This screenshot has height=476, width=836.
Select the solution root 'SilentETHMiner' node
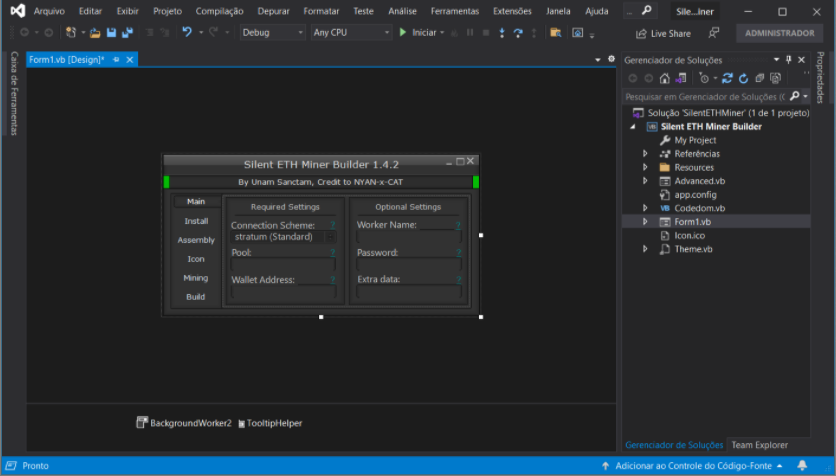728,112
